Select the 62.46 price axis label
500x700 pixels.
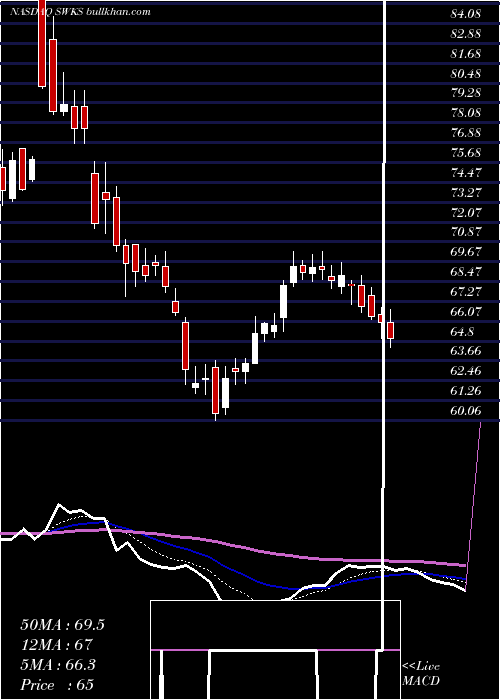[x=466, y=370]
